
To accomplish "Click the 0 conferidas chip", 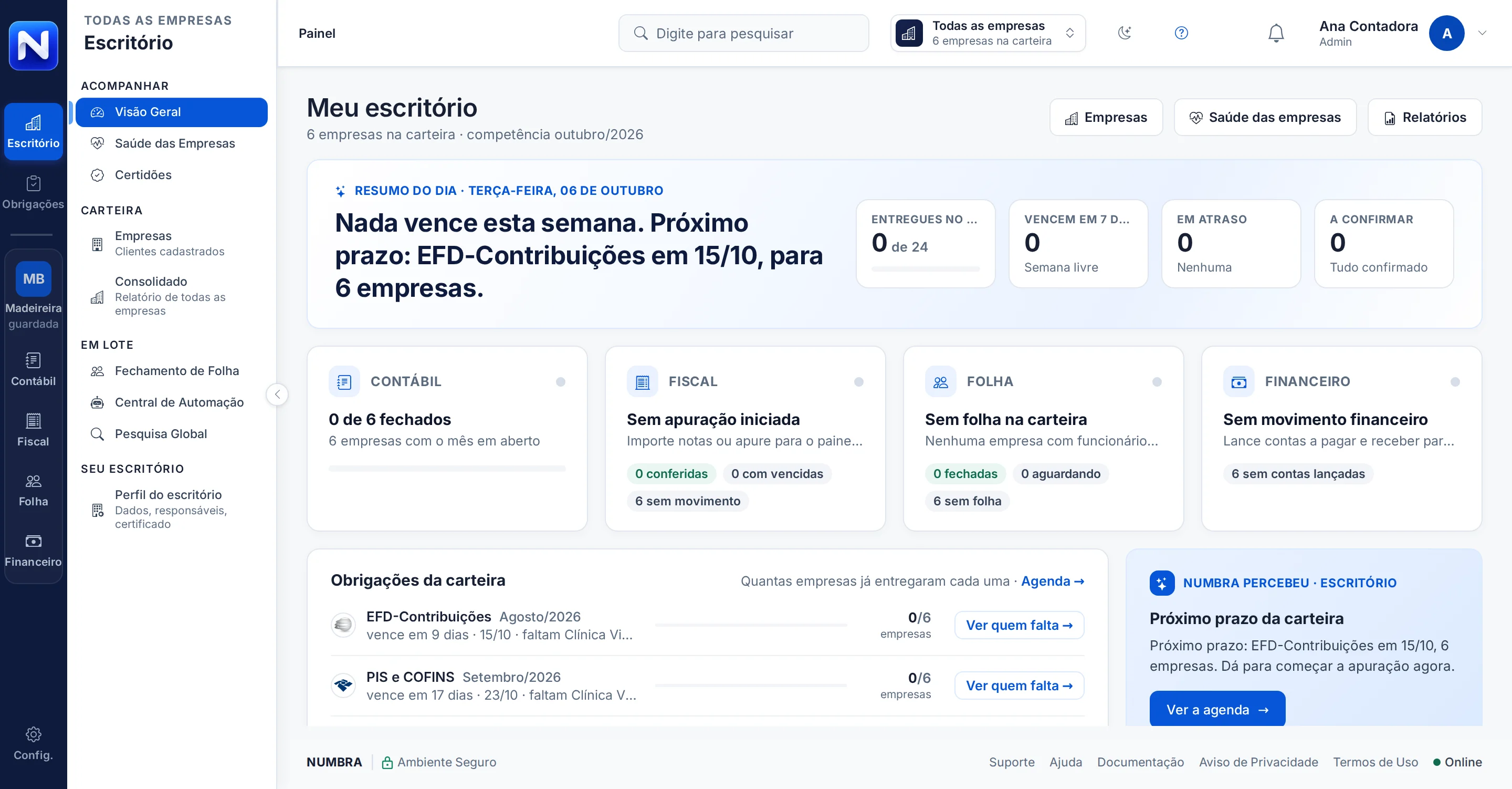I will click(x=671, y=473).
